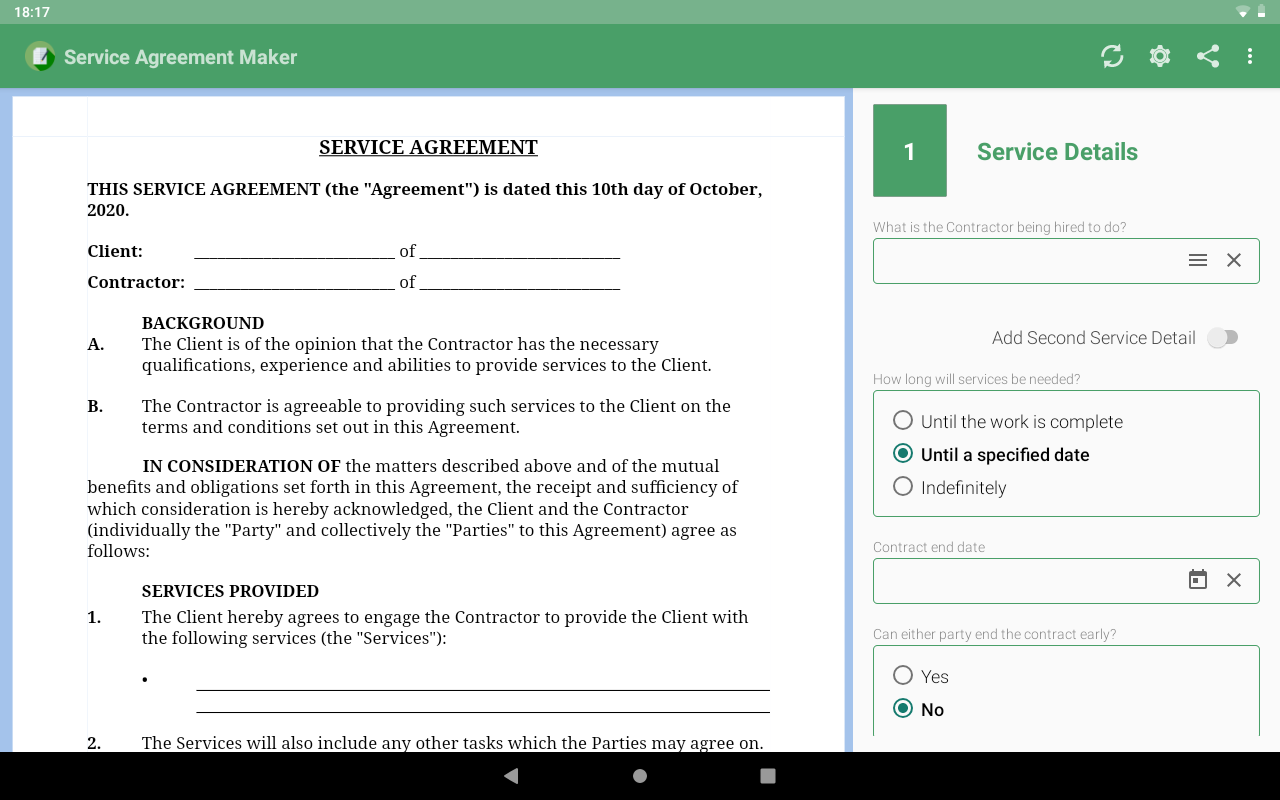Tap the step 1 number box

[x=910, y=150]
